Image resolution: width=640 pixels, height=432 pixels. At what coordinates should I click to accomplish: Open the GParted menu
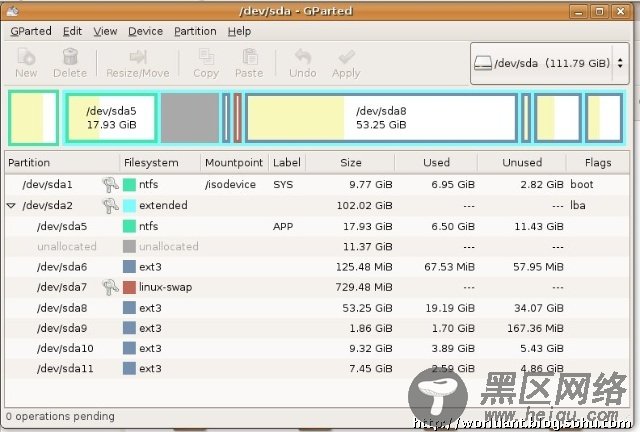point(31,31)
